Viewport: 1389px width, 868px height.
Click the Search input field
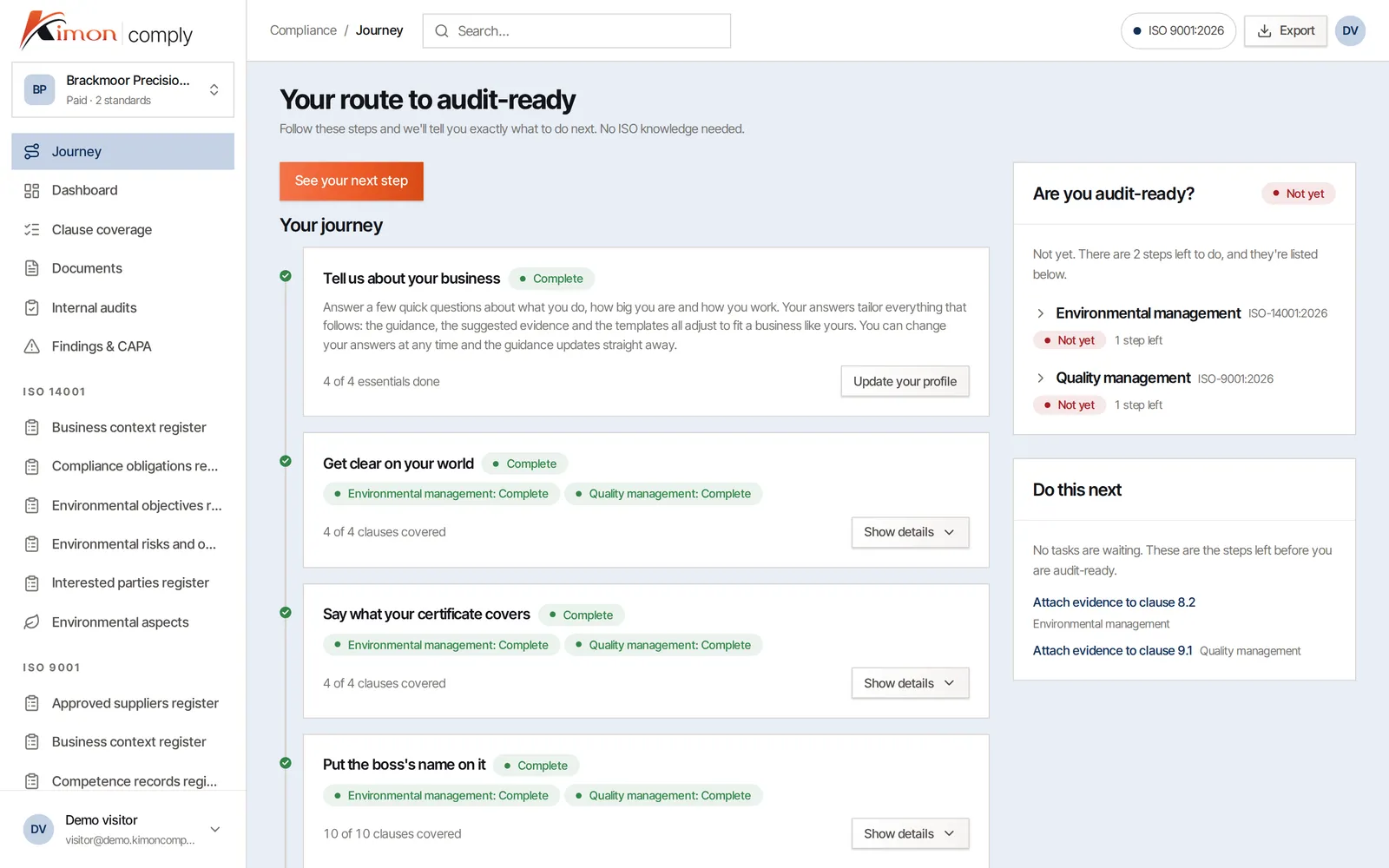point(576,31)
